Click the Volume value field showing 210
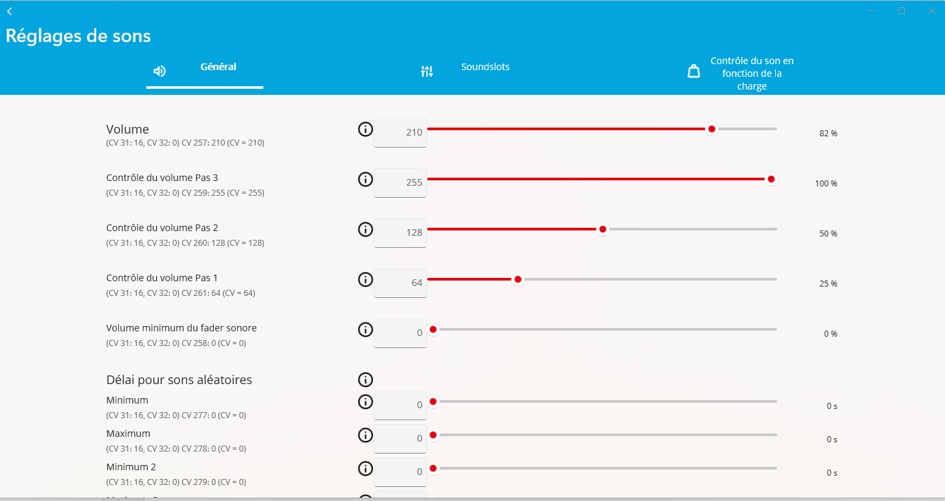 (400, 133)
